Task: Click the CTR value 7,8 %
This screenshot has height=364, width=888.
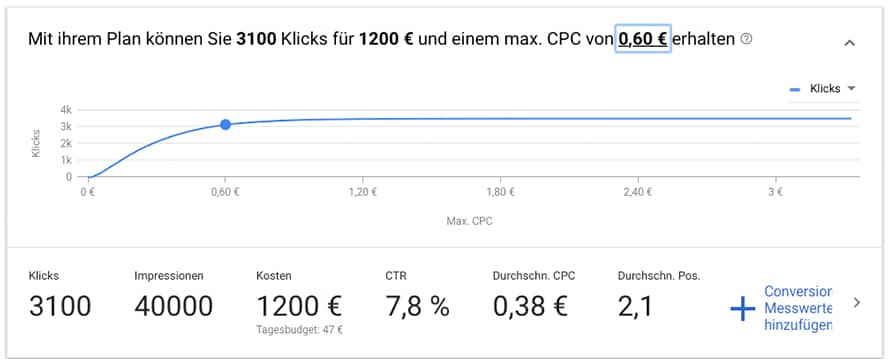Action: [x=417, y=307]
